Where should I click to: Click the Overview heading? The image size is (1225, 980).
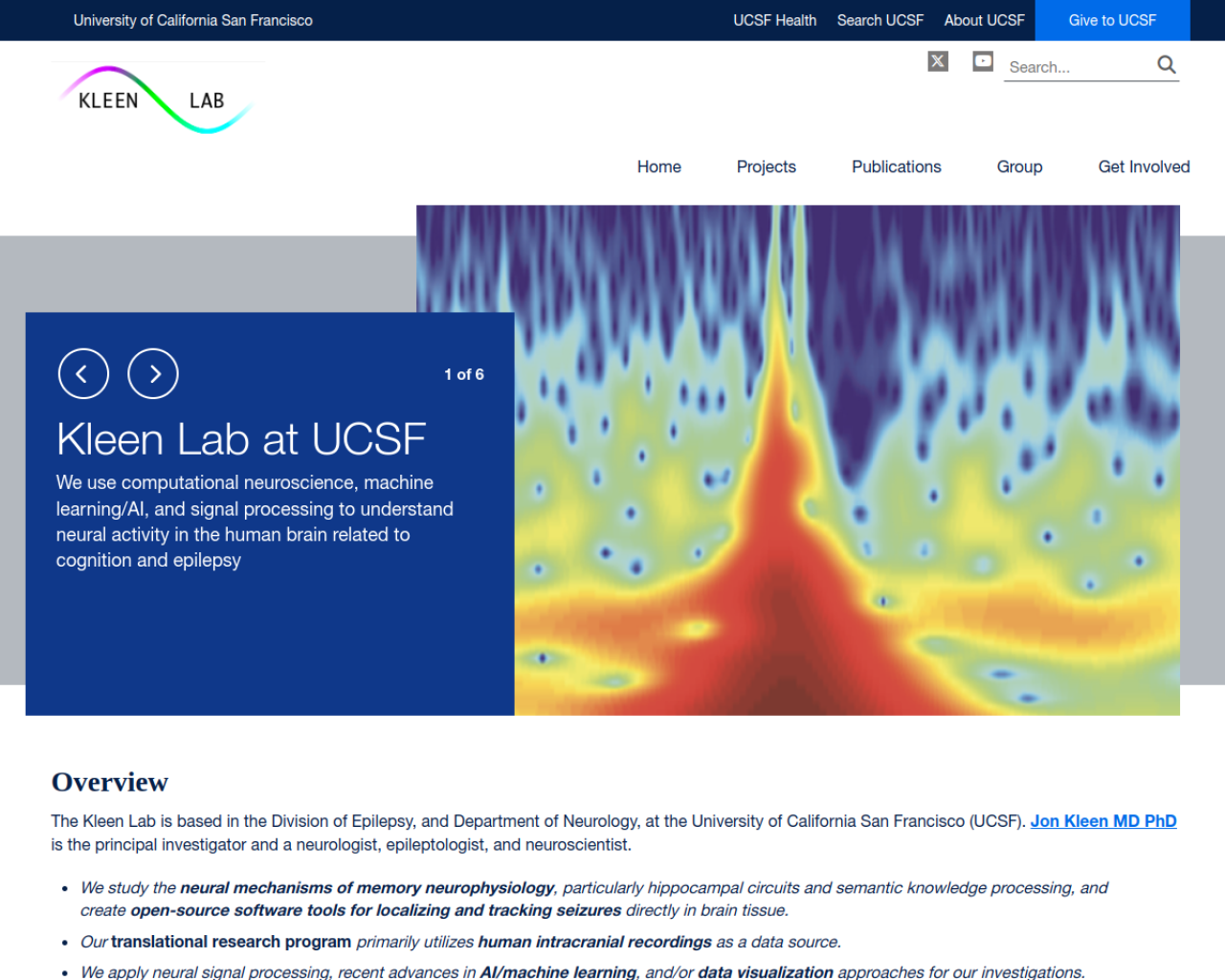[109, 782]
